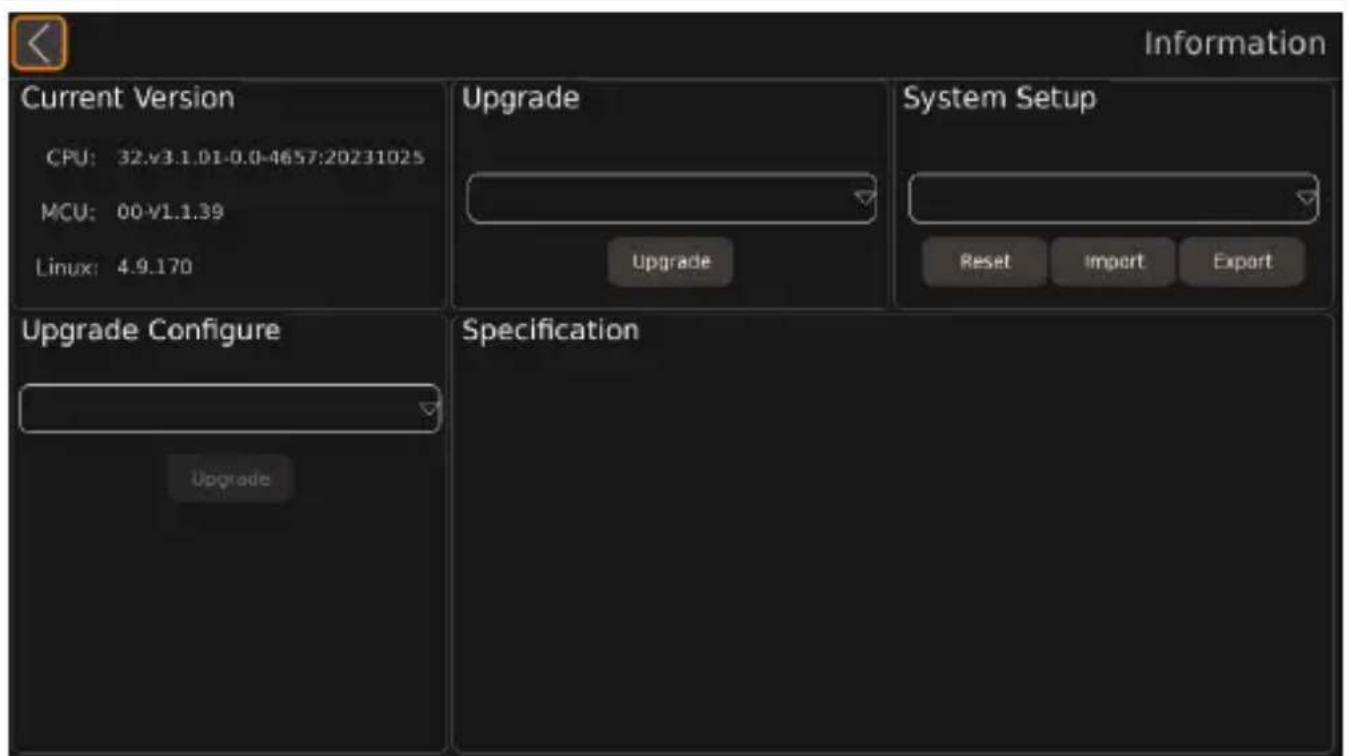The image size is (1348, 756).
Task: Go back using the arrow icon
Action: 39,44
